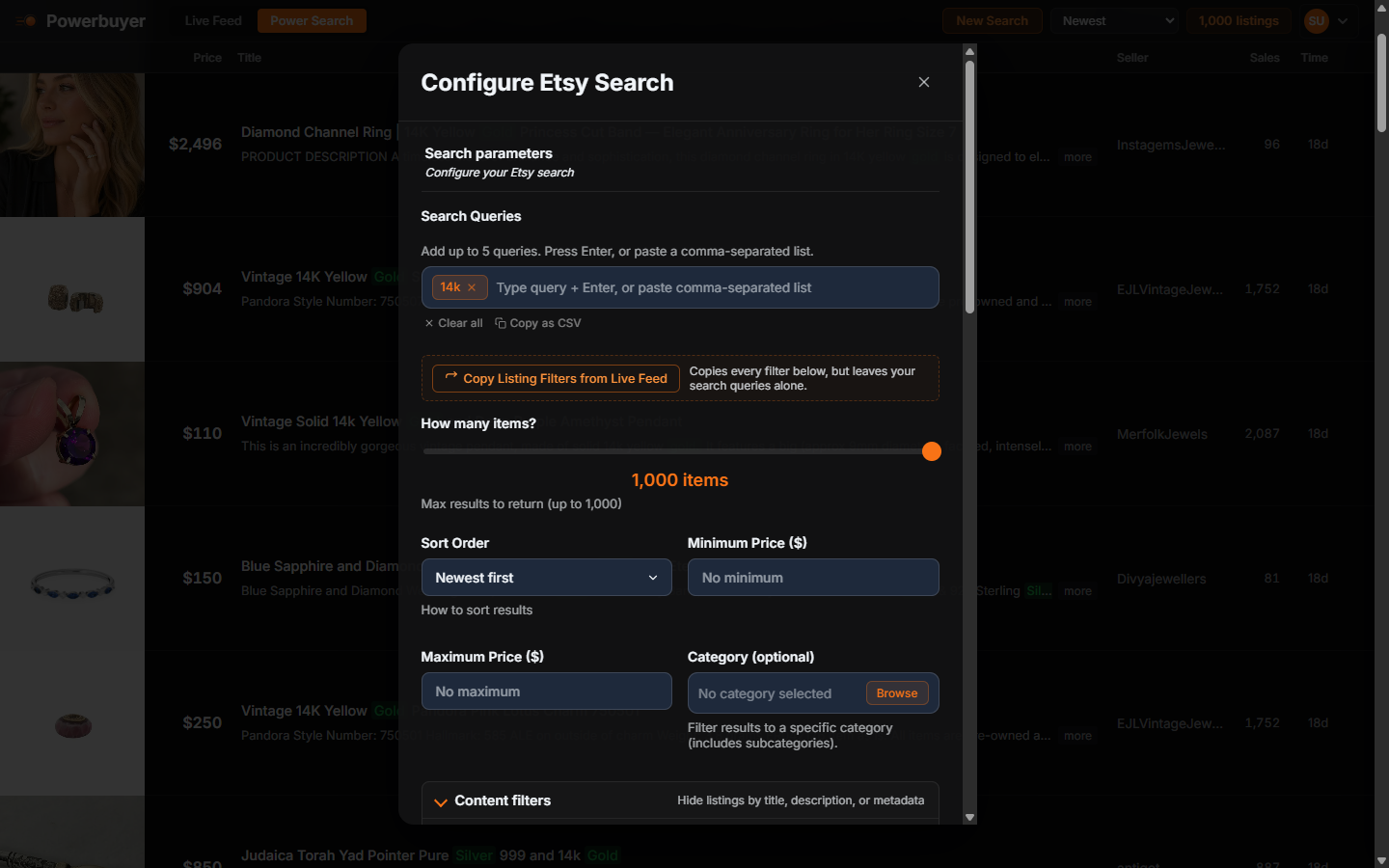Click the Time column header
This screenshot has height=868, width=1389.
tap(1314, 58)
